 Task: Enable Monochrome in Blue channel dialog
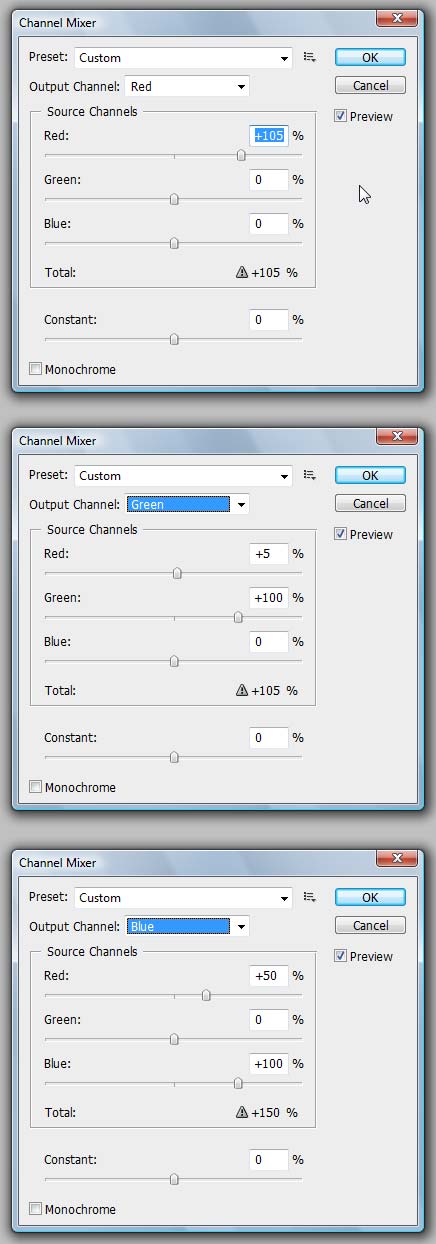(x=36, y=1209)
